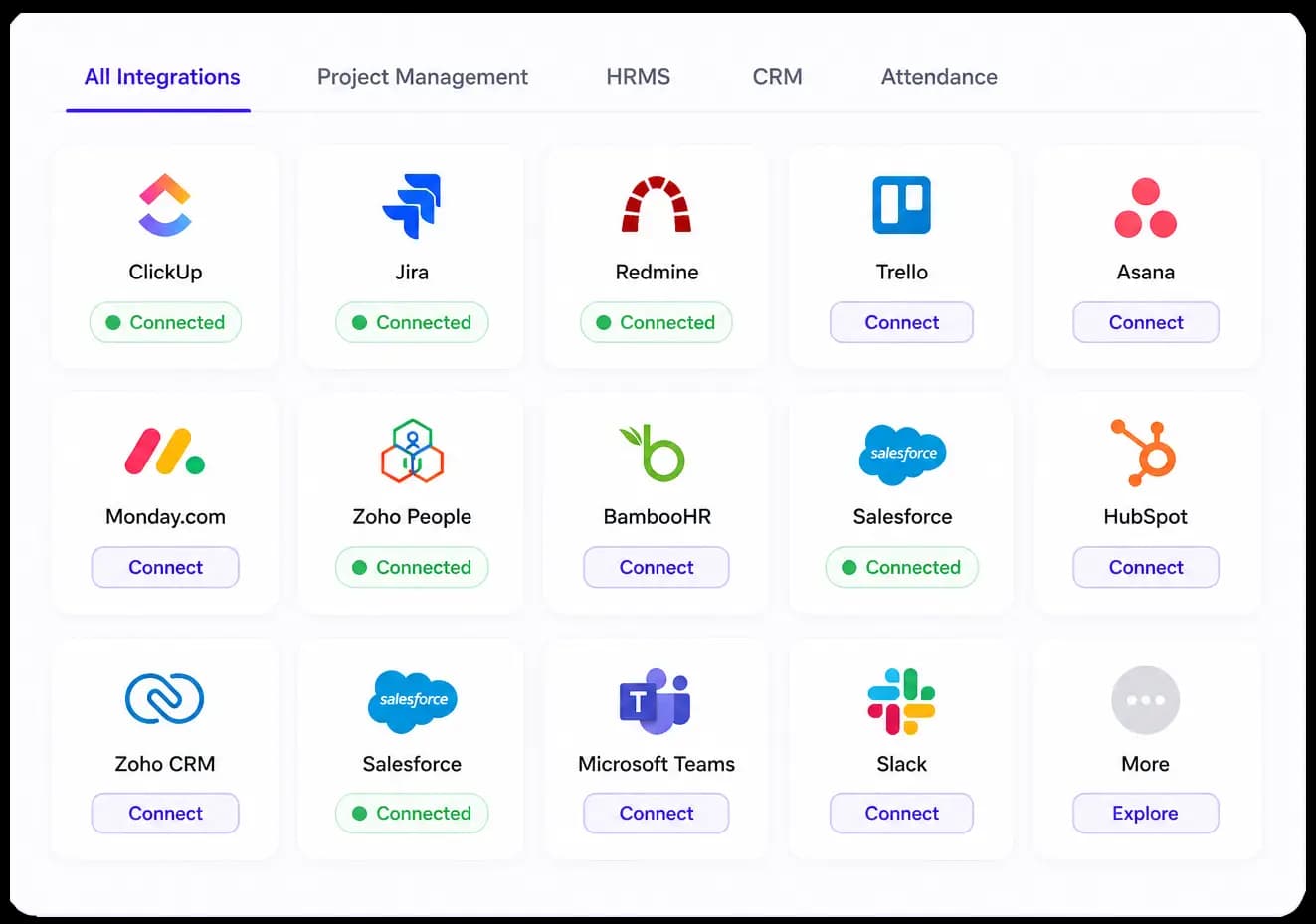This screenshot has height=924, width=1316.
Task: Connect the BambooHR integration
Action: (x=657, y=567)
